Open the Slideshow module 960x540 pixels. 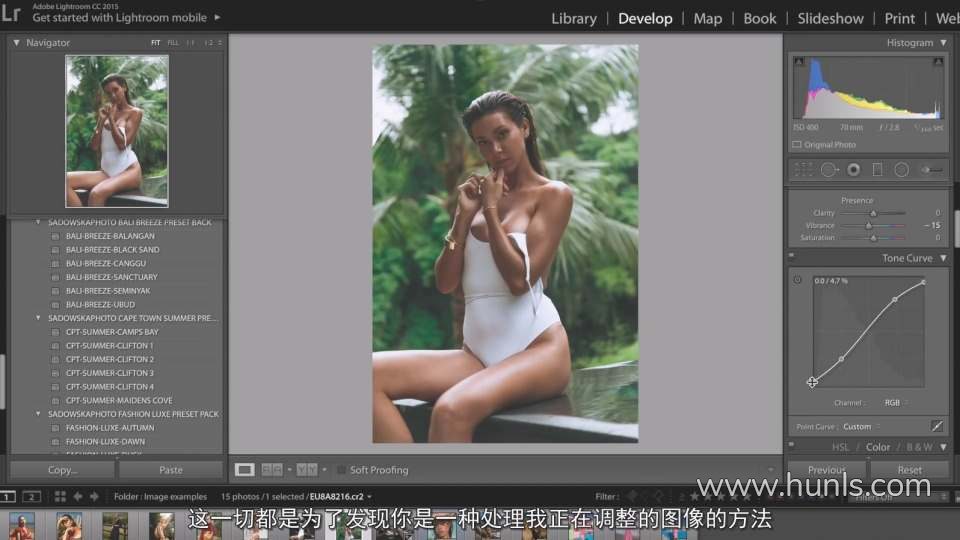point(830,18)
